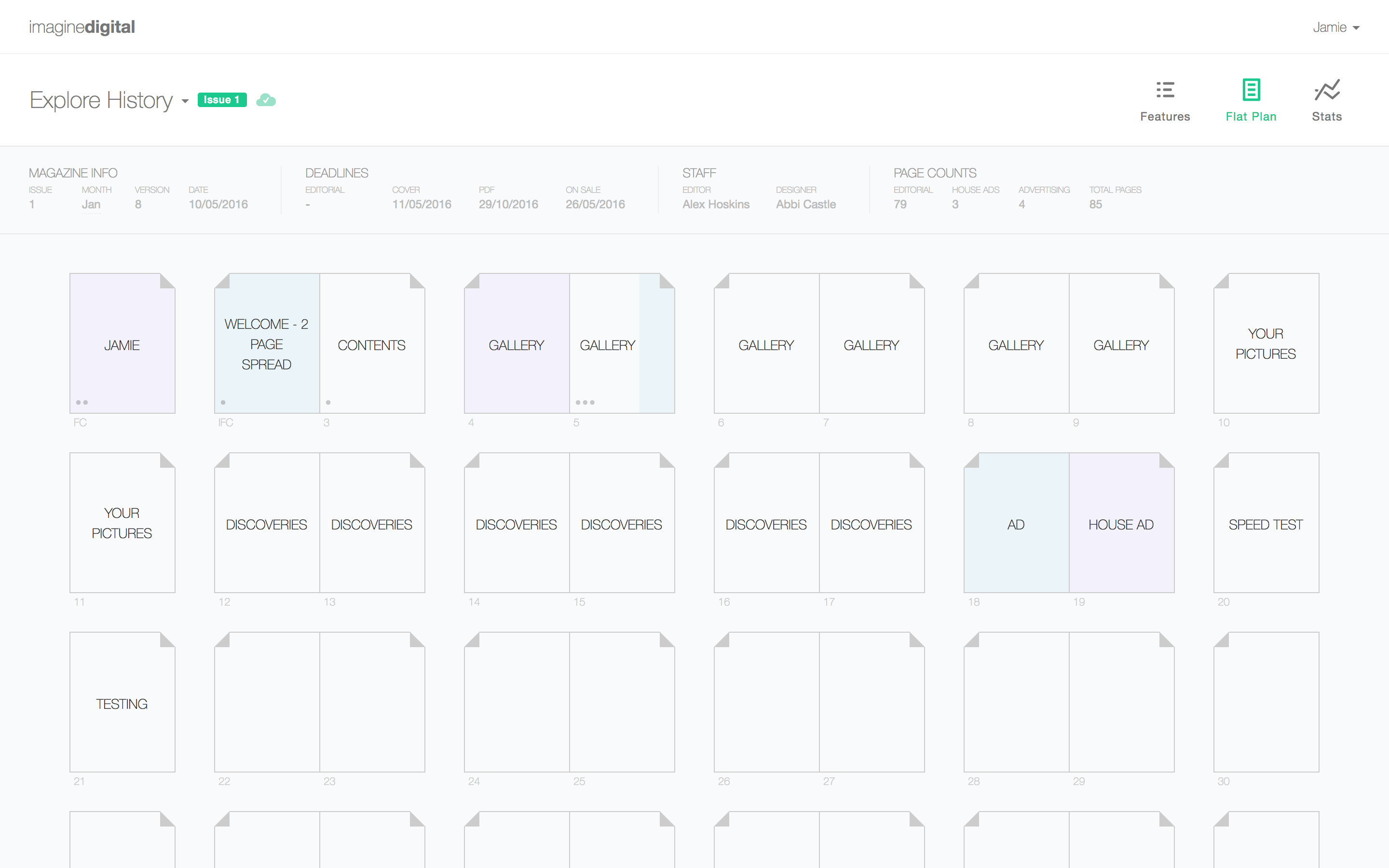Select the DISCOVERIES page 17
This screenshot has width=1389, height=868.
[872, 522]
